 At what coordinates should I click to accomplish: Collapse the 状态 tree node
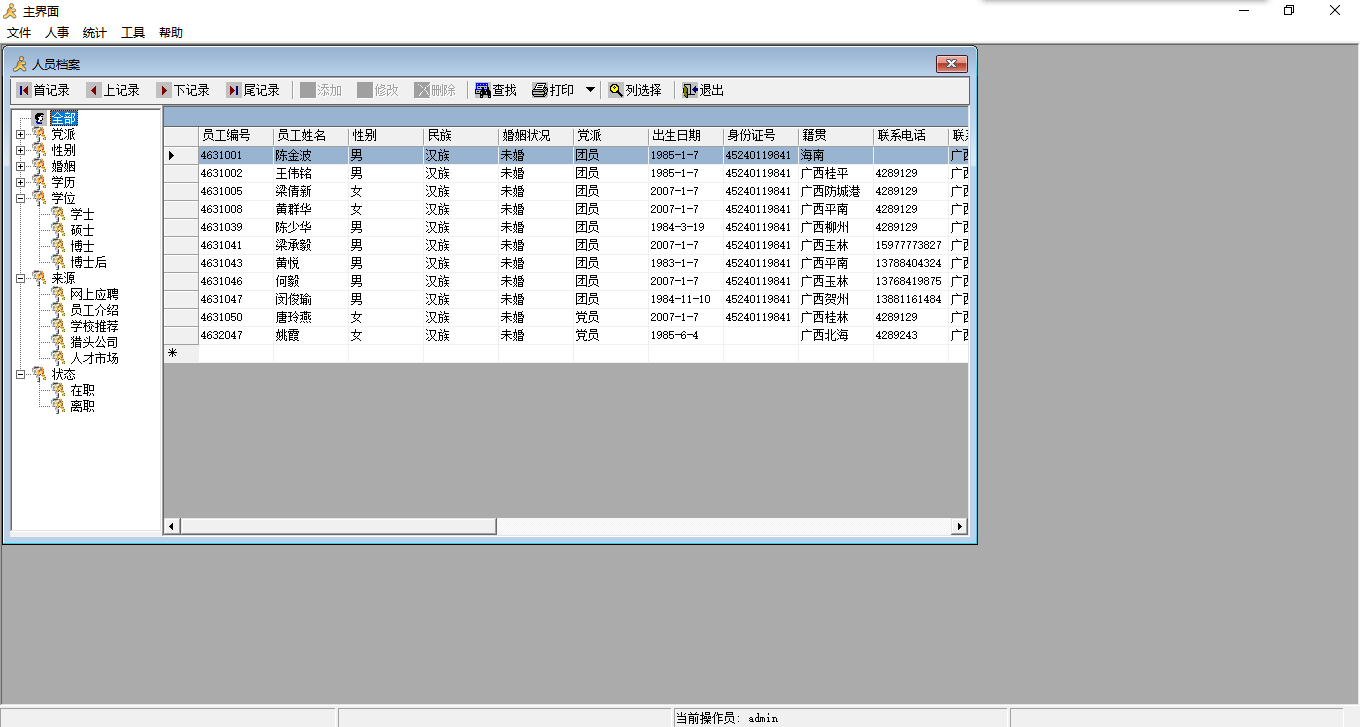pyautogui.click(x=20, y=374)
